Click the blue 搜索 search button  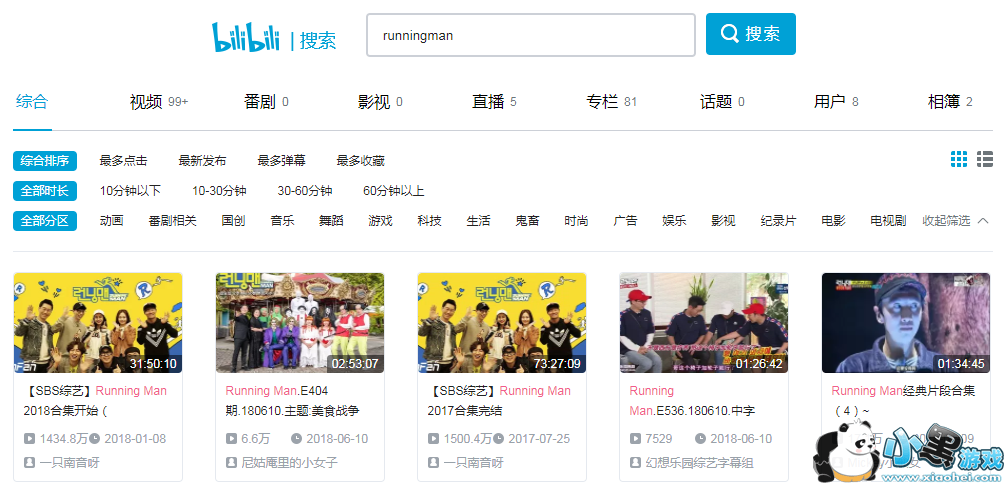point(751,34)
